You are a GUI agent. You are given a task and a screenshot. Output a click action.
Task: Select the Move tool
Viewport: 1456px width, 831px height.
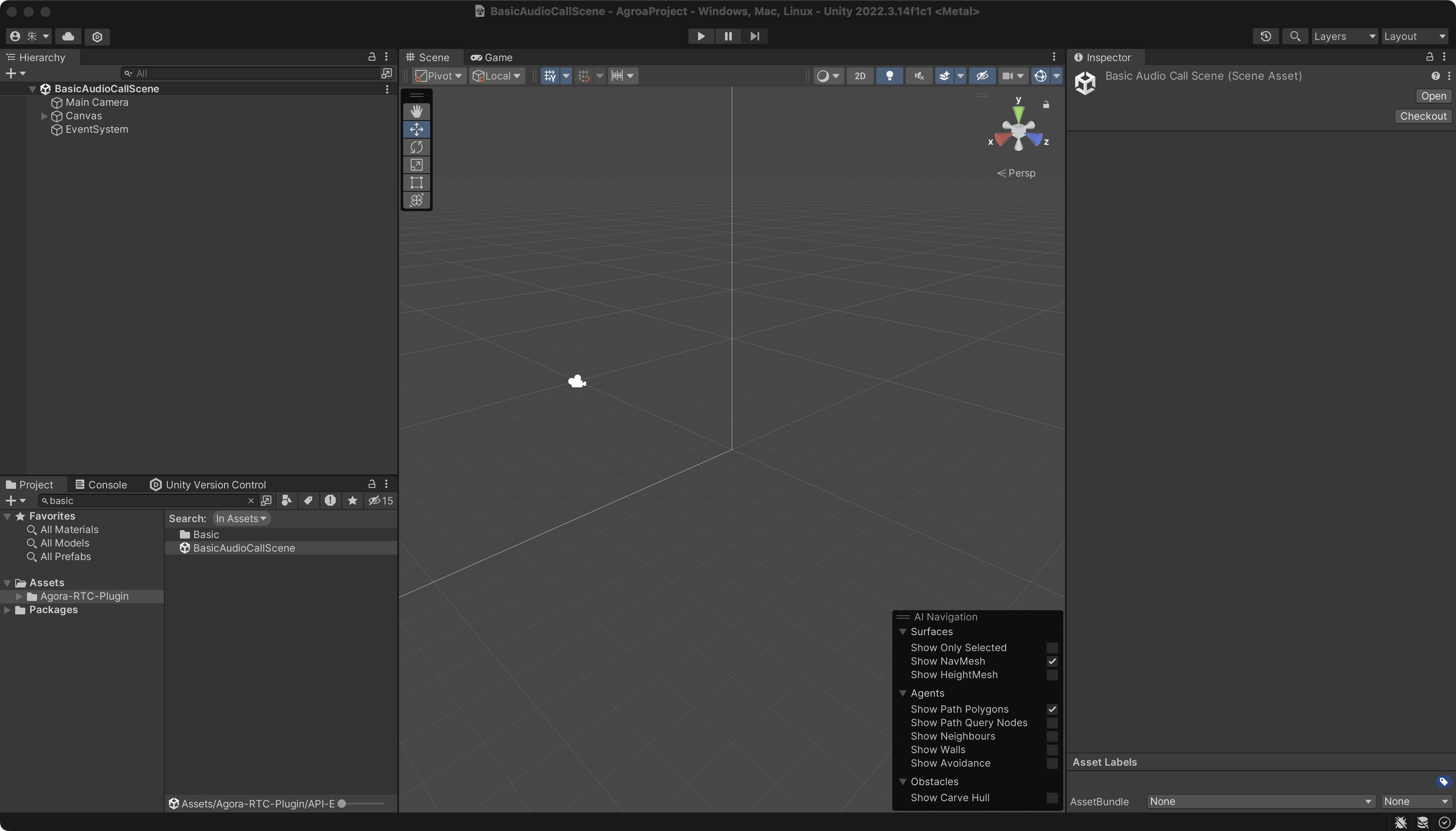click(x=417, y=129)
